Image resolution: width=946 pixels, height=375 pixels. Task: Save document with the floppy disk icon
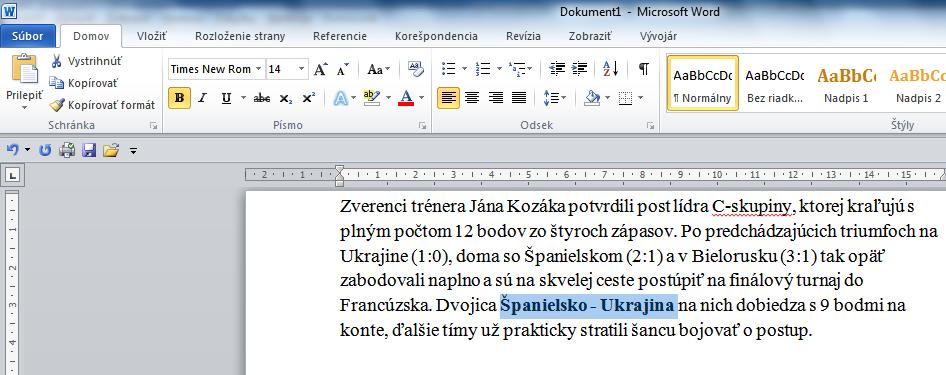tap(89, 150)
